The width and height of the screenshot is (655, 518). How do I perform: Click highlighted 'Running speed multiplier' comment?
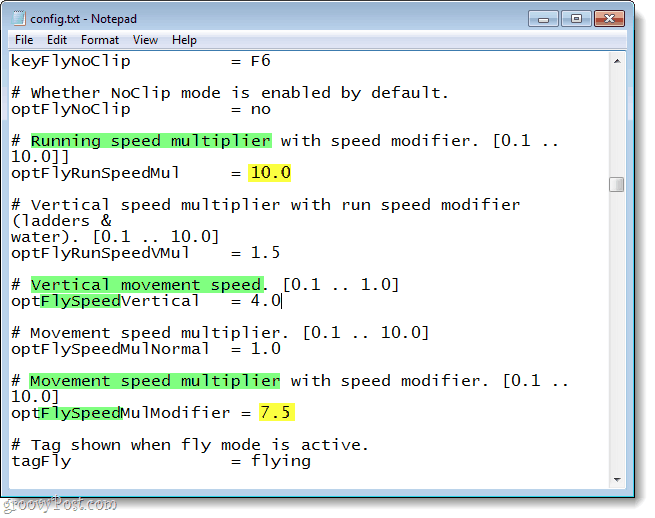151,141
